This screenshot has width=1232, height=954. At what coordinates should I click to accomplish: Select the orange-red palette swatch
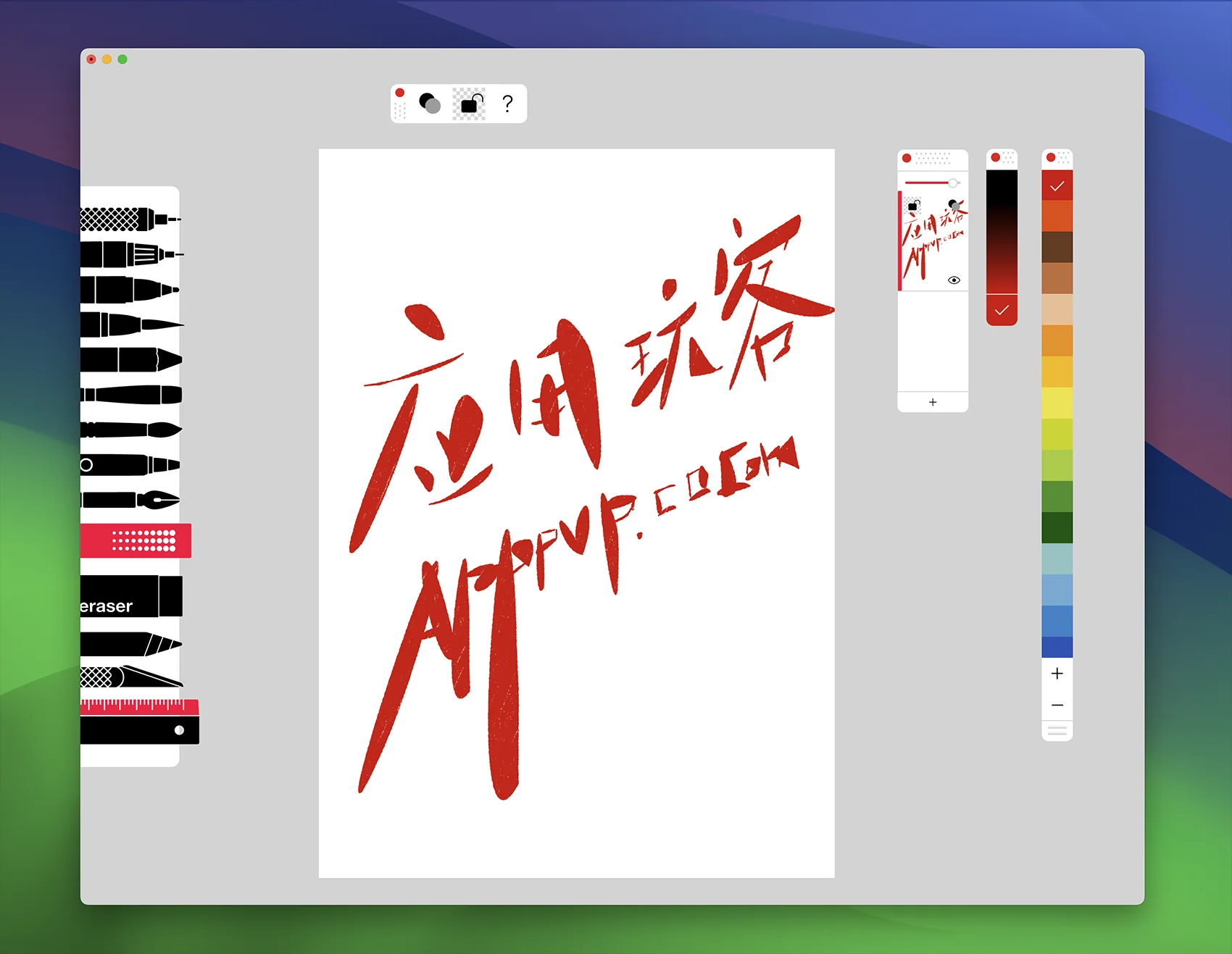[1057, 216]
